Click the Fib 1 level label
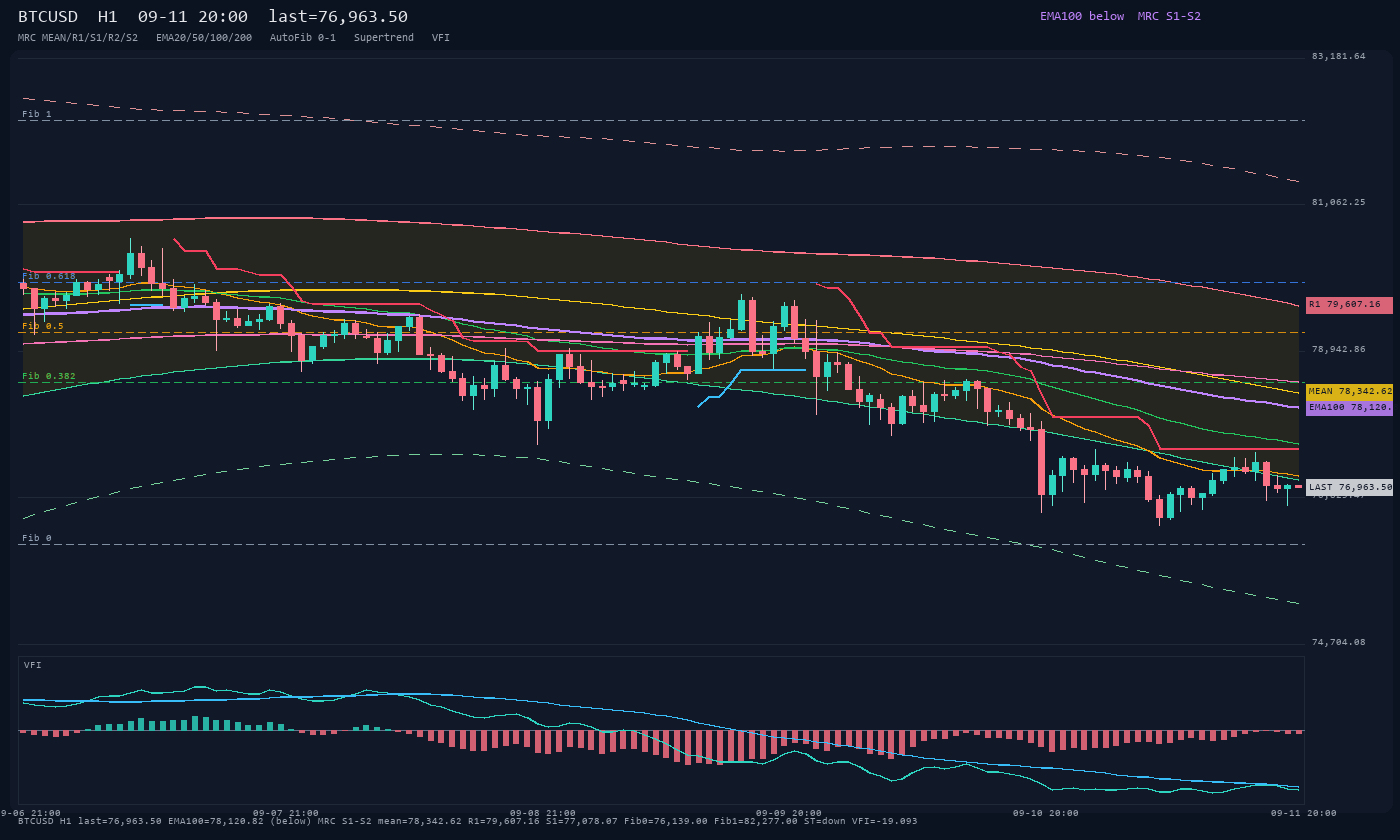 coord(37,114)
